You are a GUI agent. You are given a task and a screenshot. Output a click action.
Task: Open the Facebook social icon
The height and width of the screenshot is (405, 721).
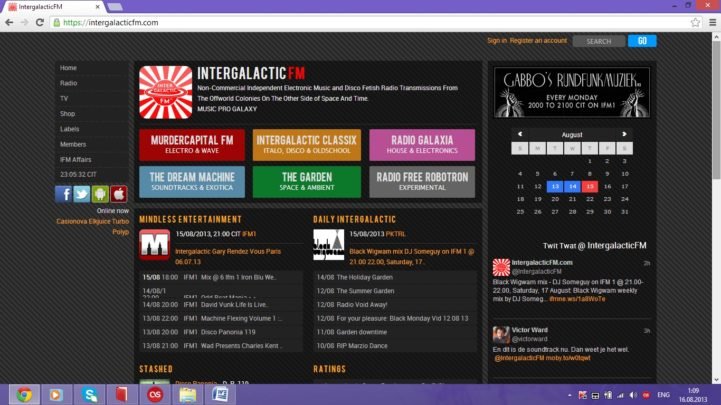tap(63, 194)
